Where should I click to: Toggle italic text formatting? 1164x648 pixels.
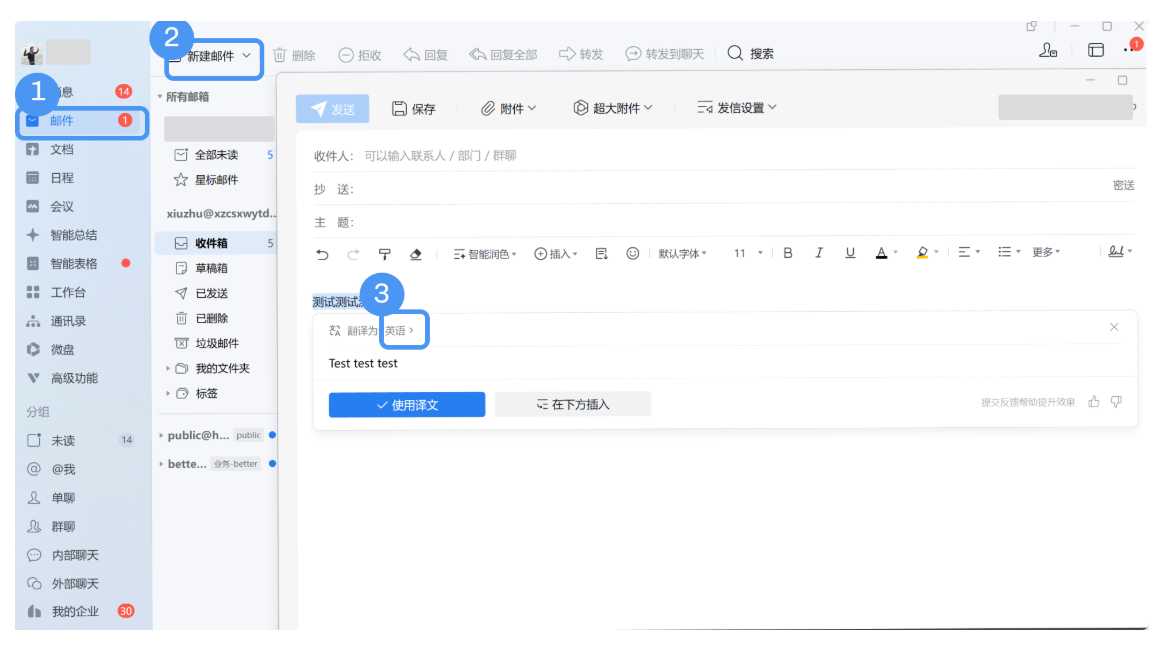[819, 253]
